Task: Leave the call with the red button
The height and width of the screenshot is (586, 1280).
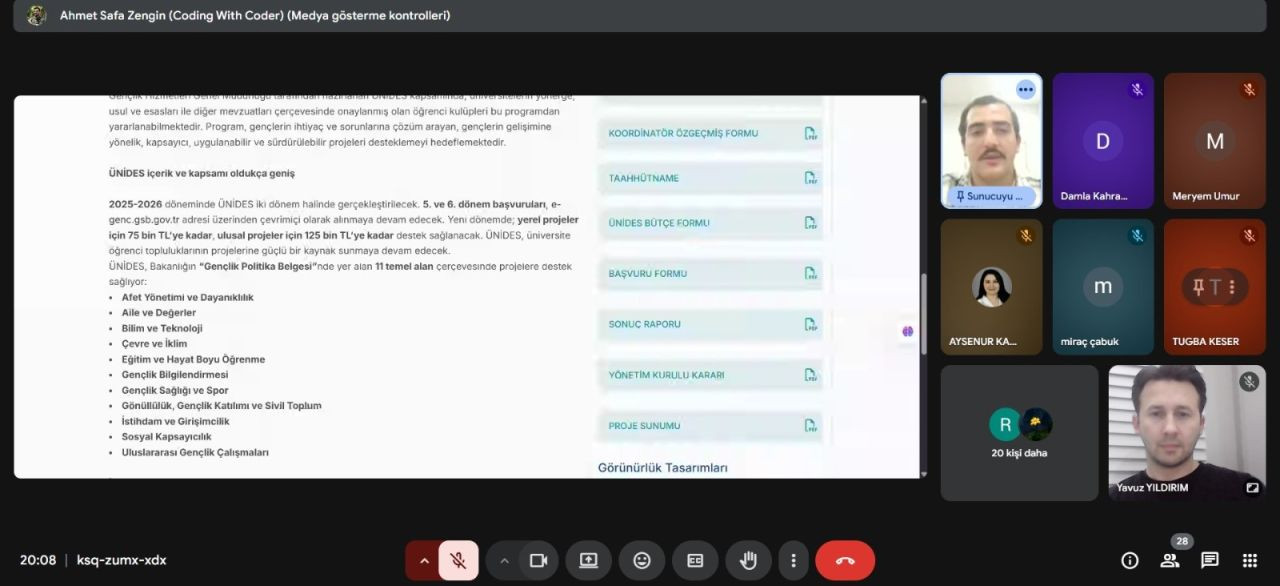Action: [845, 561]
